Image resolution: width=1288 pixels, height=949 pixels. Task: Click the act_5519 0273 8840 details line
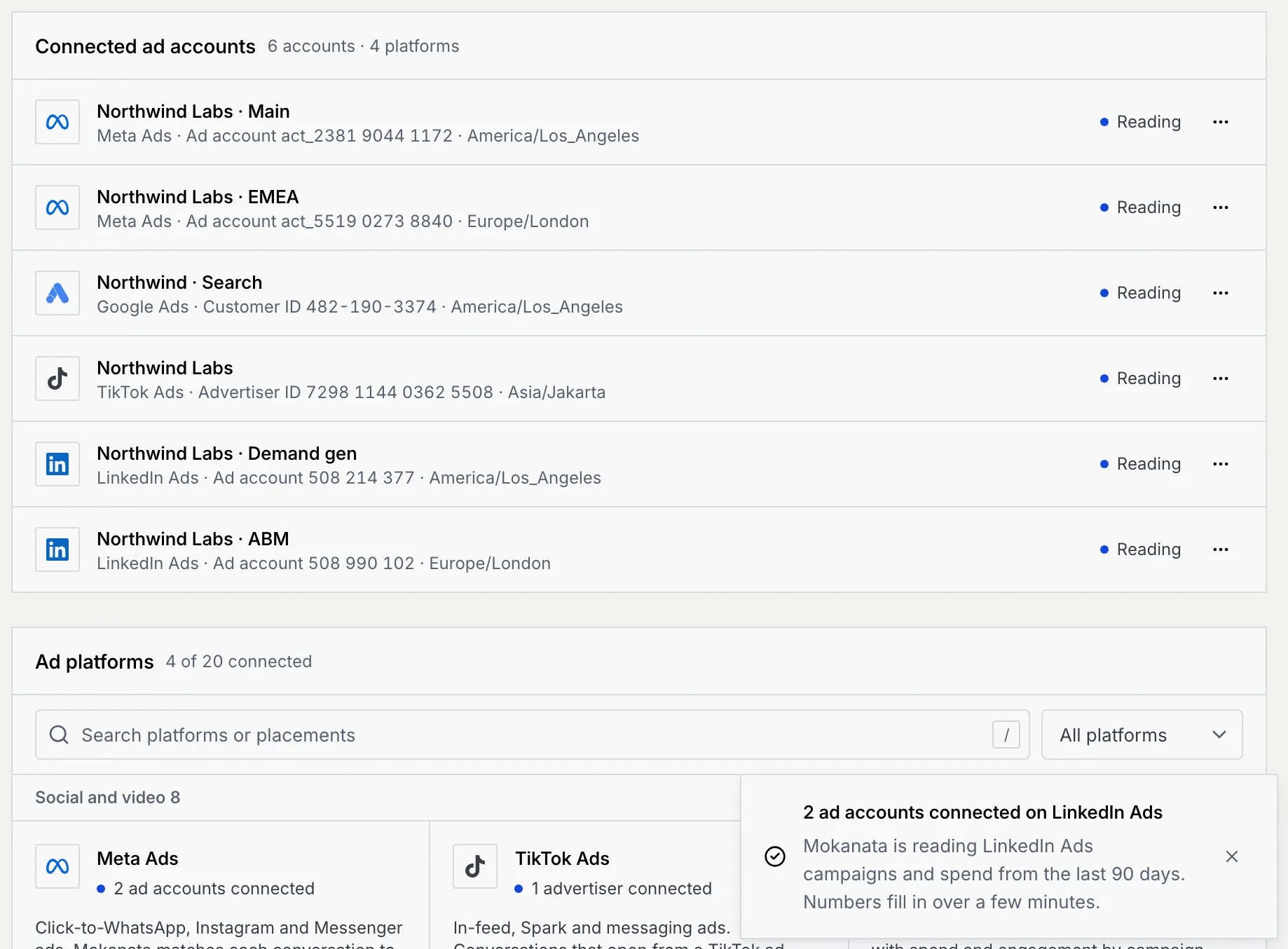(x=343, y=221)
